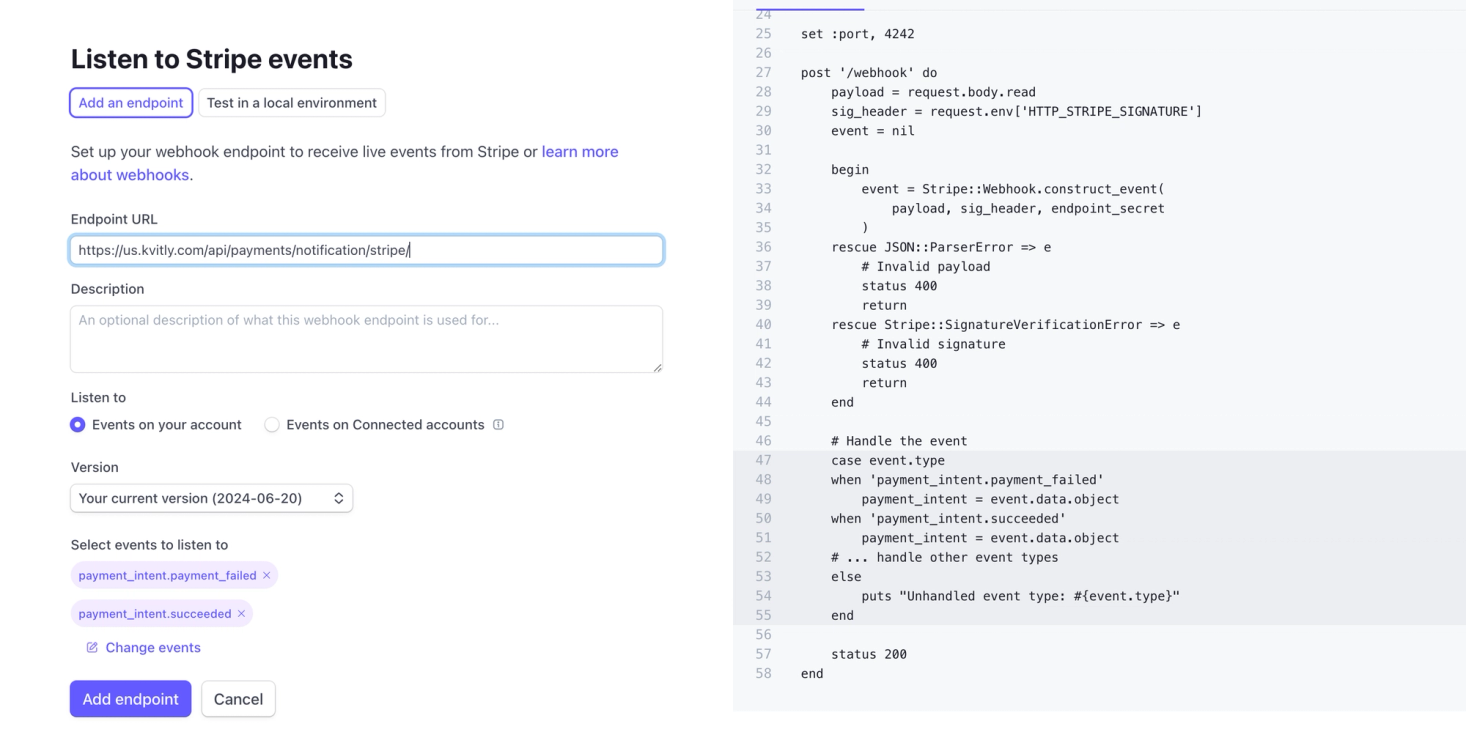Click the payment_intent.payment_failed chip label
Viewport: 1466px width, 754px height.
[167, 576]
